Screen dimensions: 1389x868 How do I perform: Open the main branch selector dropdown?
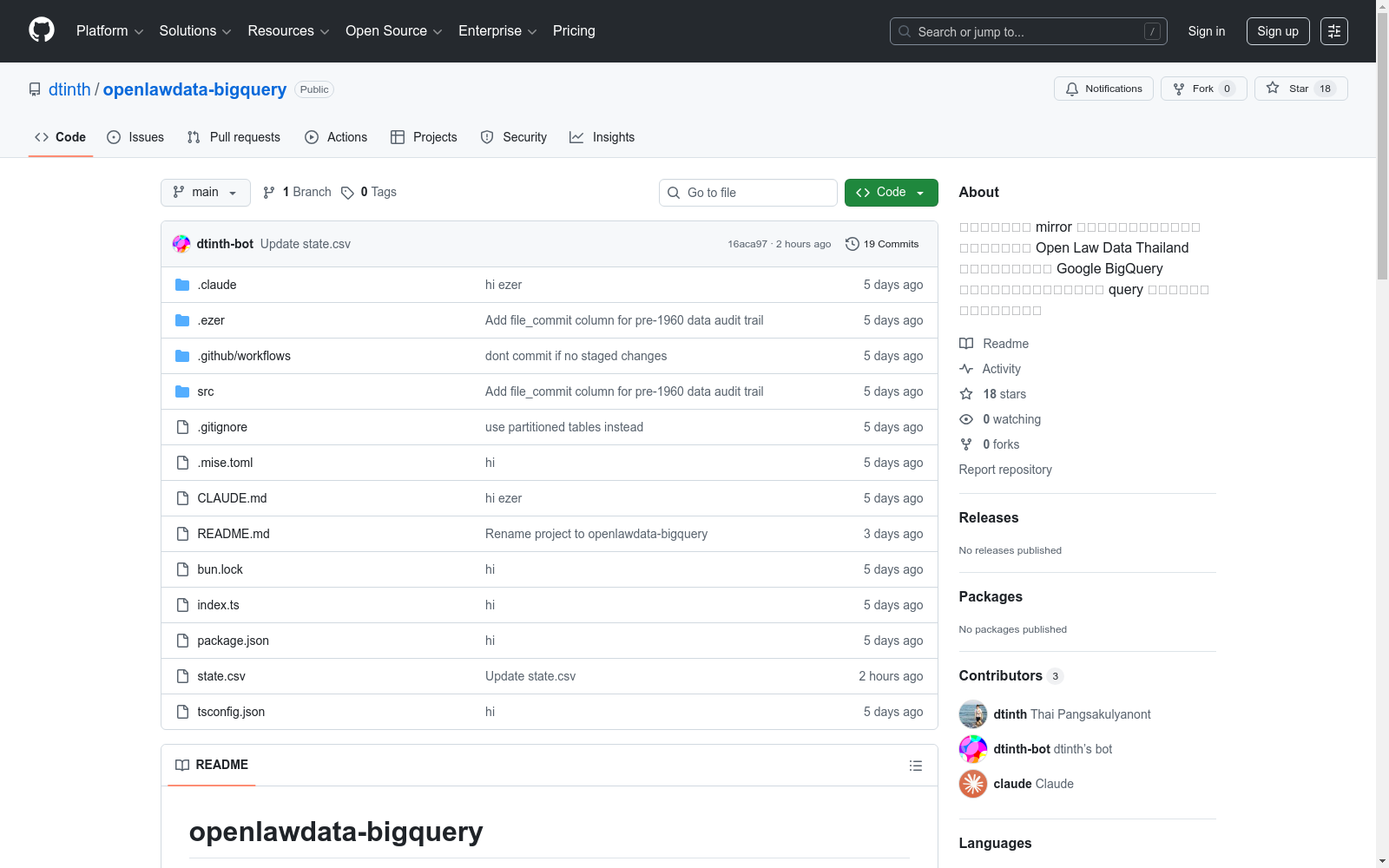pos(206,193)
